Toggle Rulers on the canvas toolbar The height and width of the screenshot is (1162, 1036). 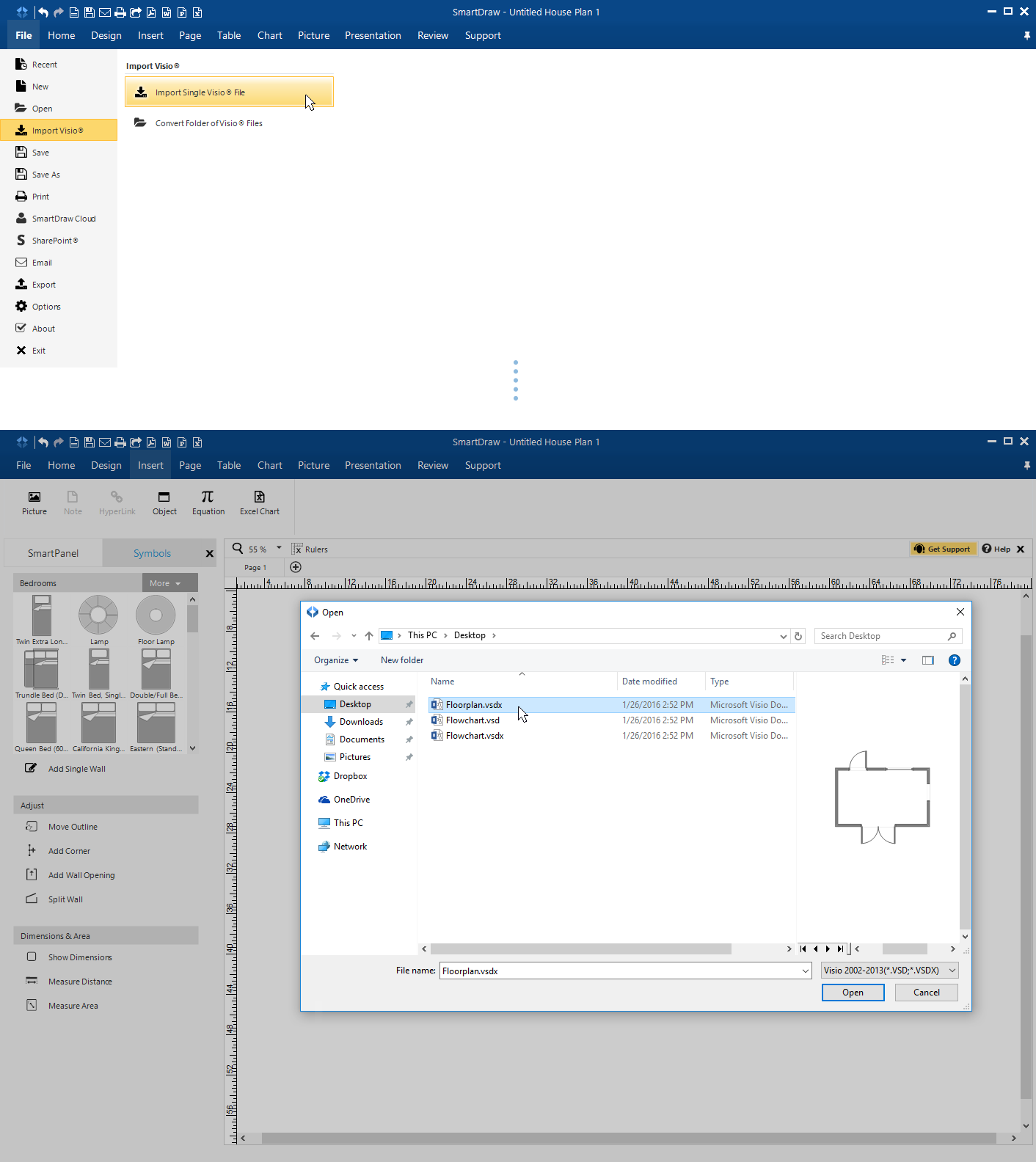310,549
